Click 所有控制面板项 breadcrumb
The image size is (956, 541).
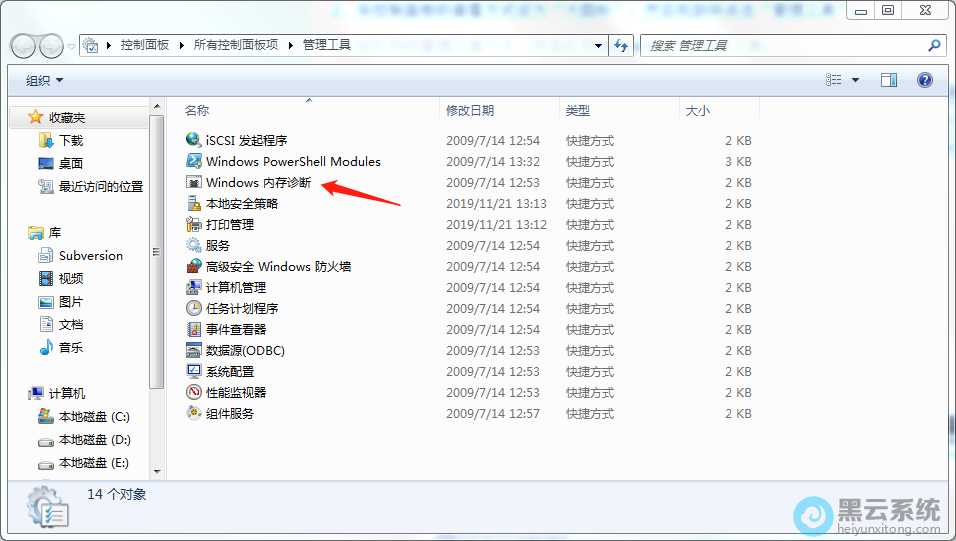tap(236, 45)
